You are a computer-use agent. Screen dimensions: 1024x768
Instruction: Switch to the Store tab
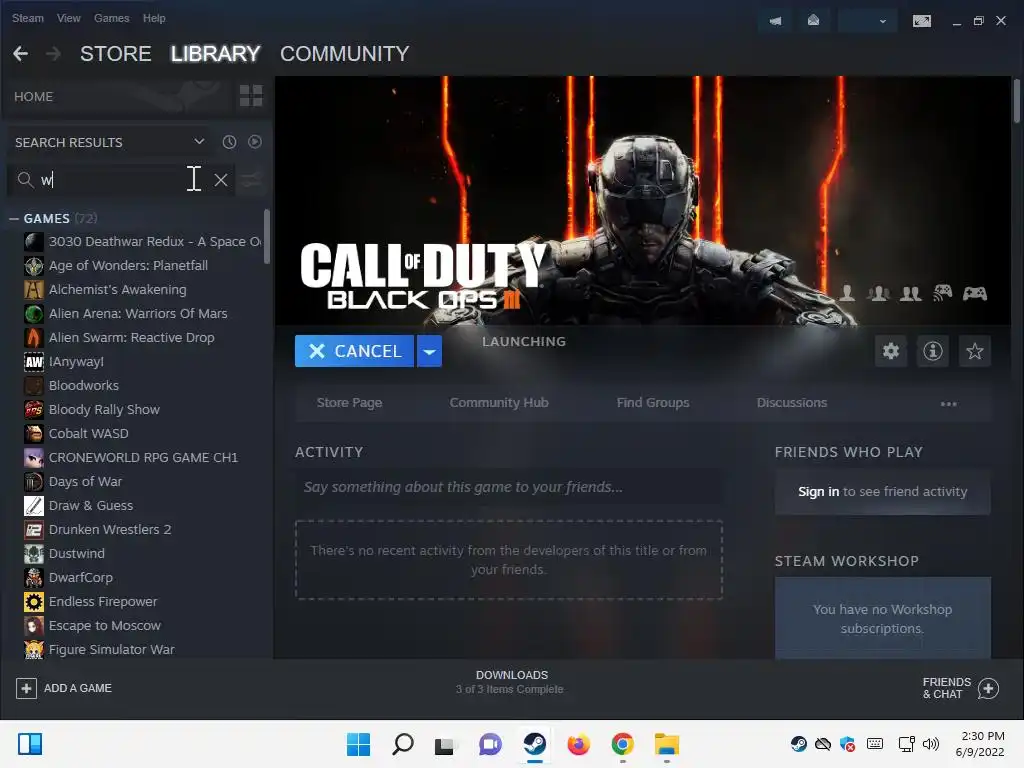tap(116, 54)
